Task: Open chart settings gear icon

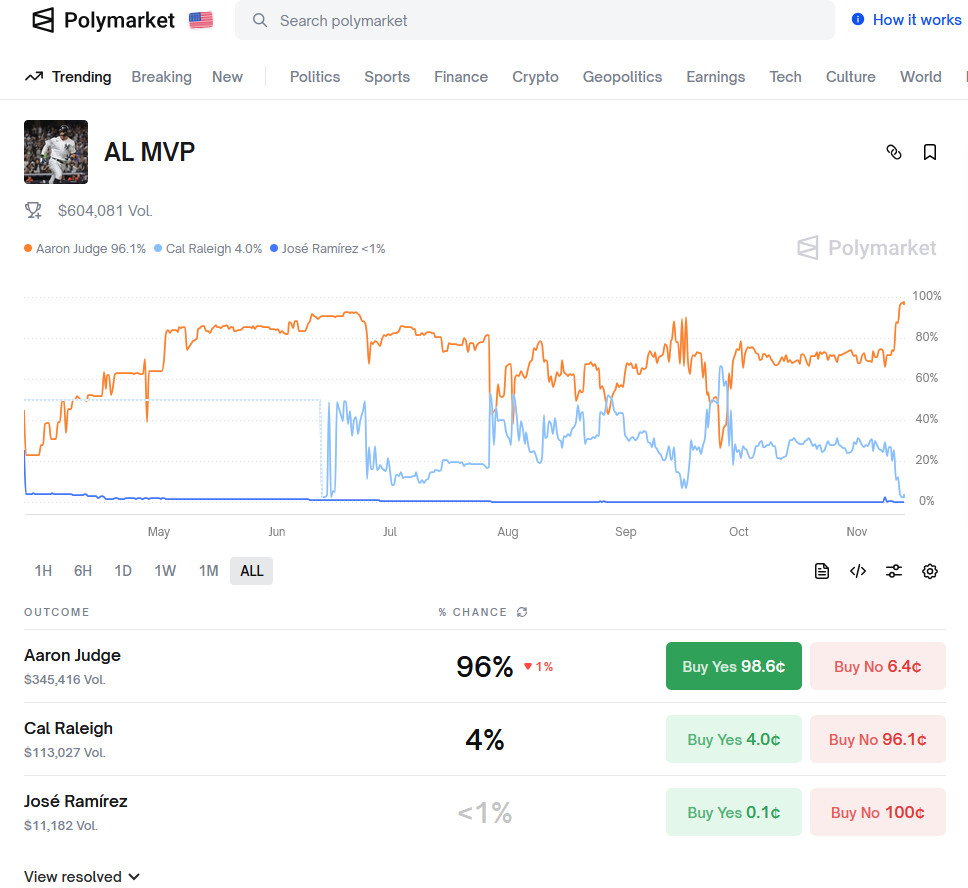Action: (x=930, y=571)
